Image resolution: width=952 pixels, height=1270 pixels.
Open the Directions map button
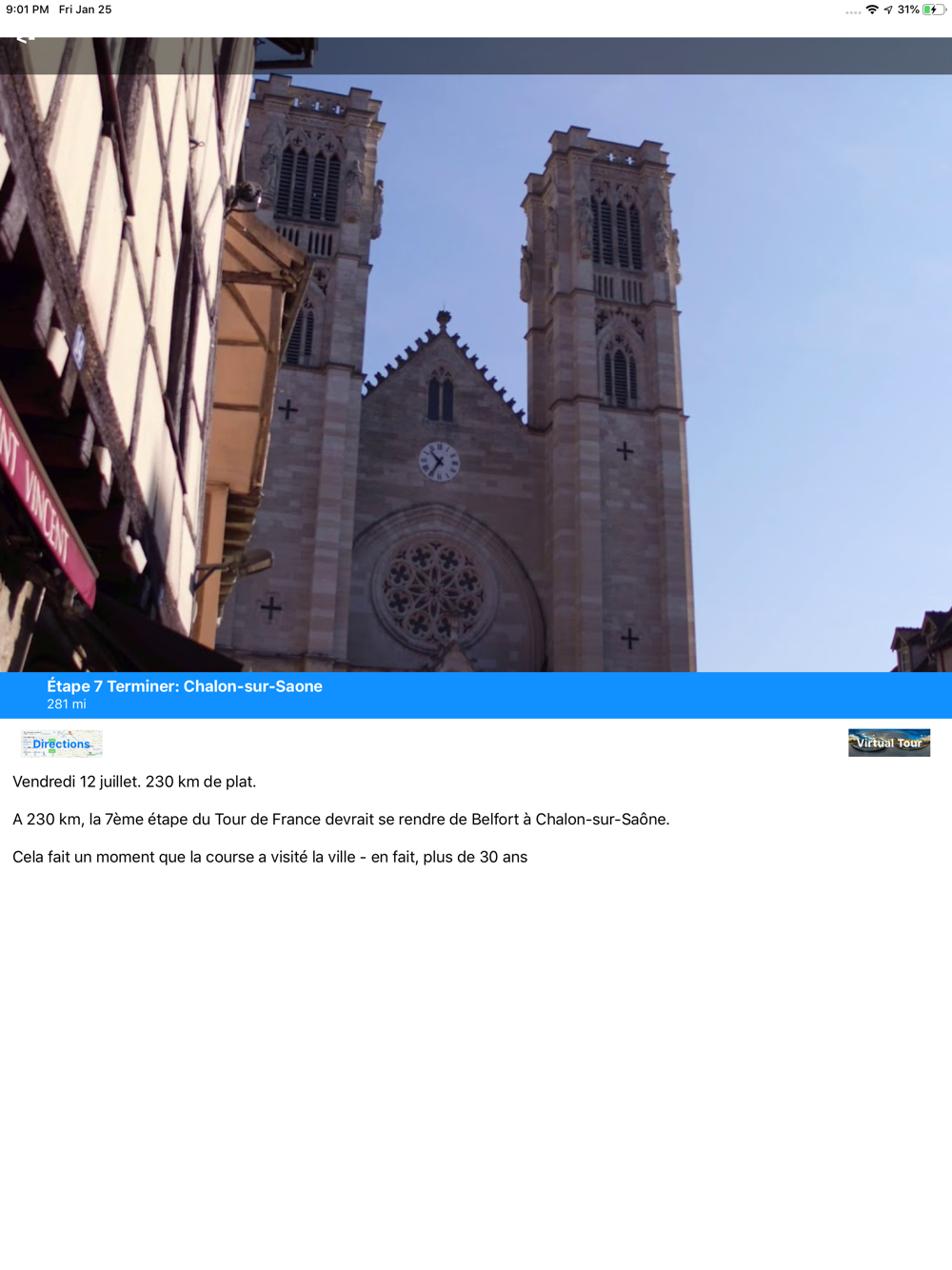(x=62, y=744)
